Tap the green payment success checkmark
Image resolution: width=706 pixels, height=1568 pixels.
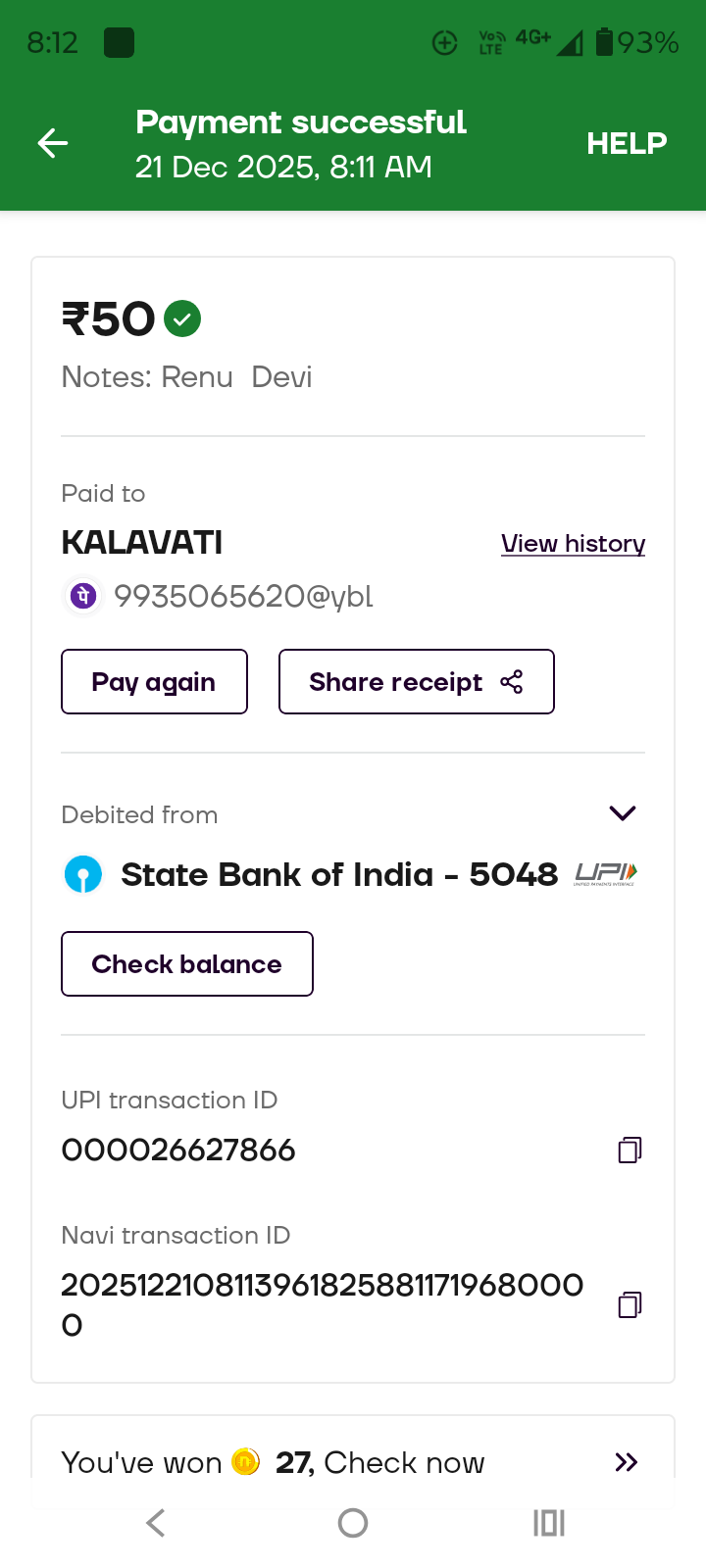pos(182,318)
